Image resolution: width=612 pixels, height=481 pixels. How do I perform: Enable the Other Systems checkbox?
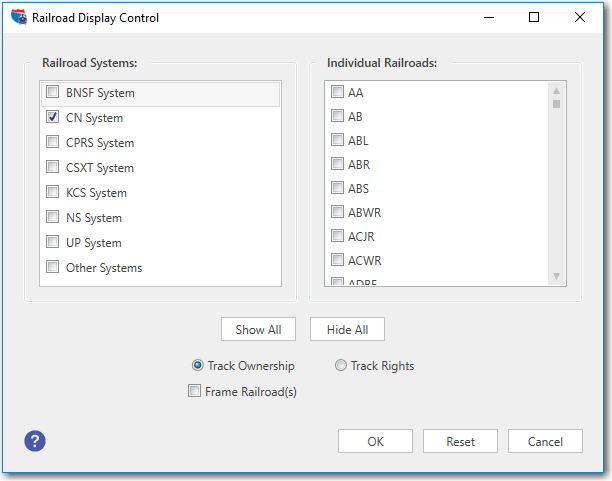click(x=52, y=268)
